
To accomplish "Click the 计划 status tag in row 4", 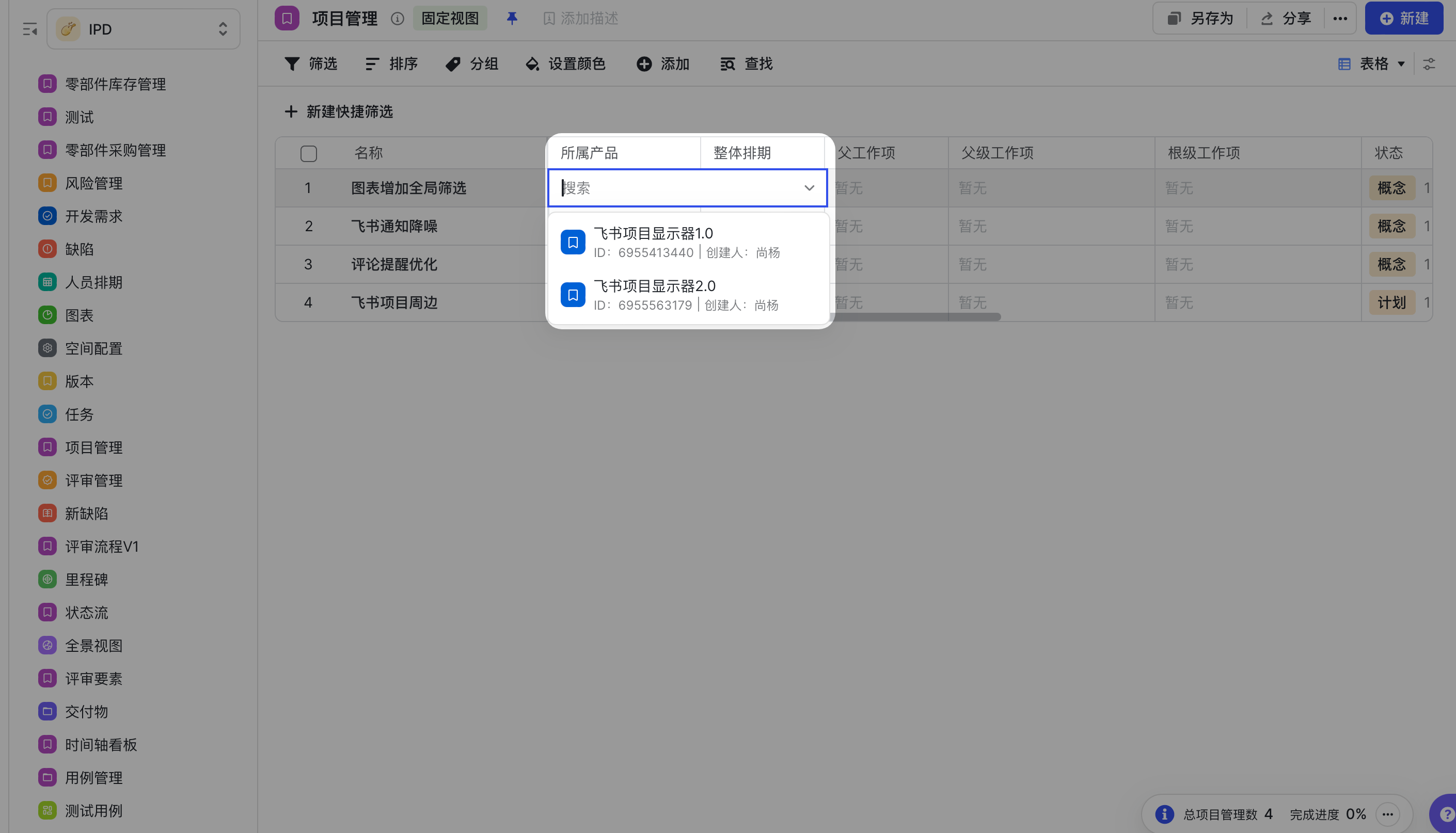I will click(x=1392, y=302).
